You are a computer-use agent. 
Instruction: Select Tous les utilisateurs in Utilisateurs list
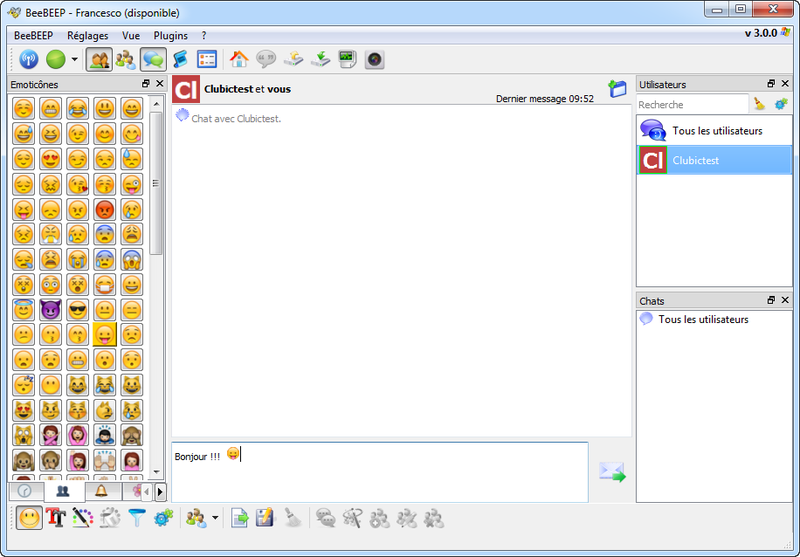[714, 131]
